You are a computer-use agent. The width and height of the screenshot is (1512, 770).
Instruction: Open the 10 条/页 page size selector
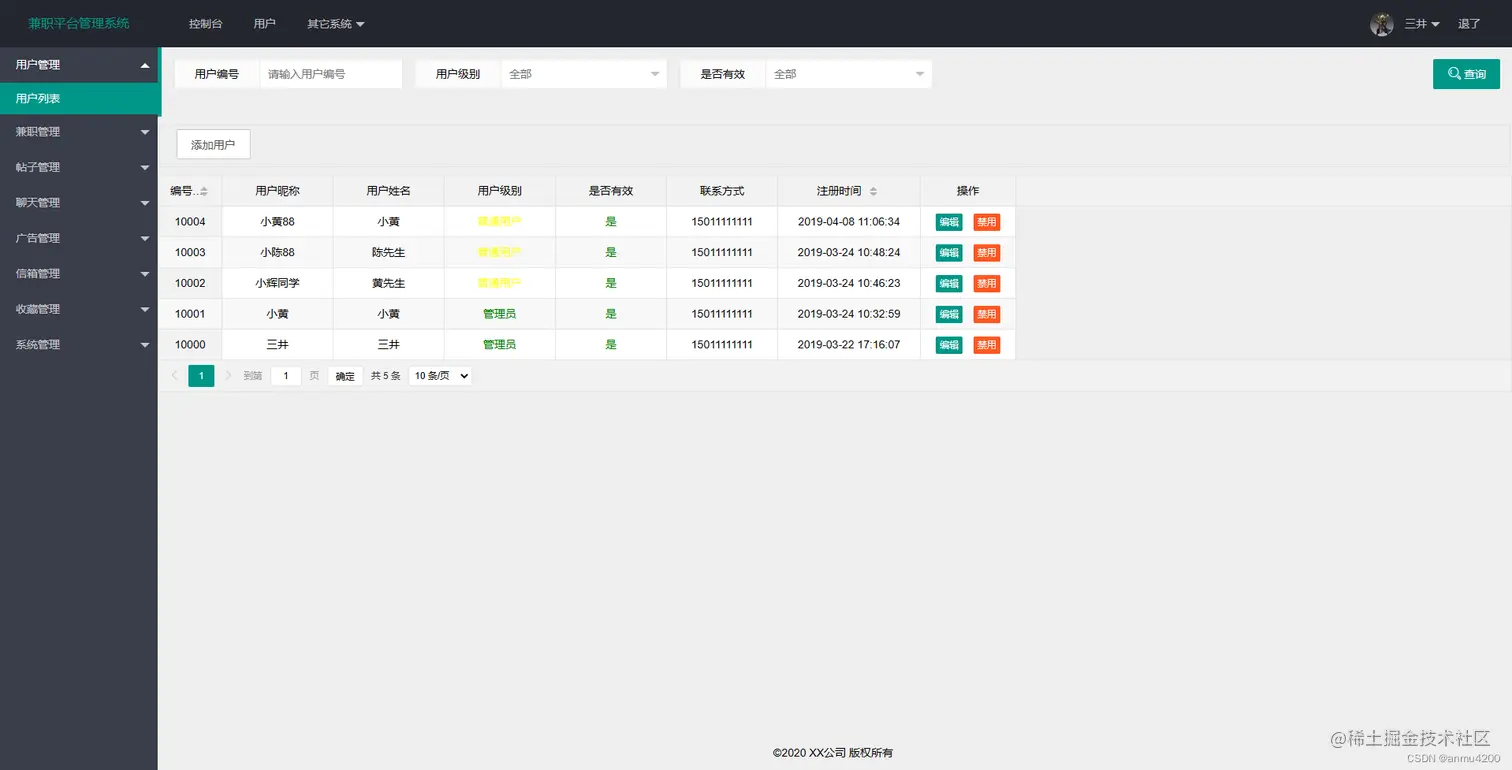click(440, 376)
